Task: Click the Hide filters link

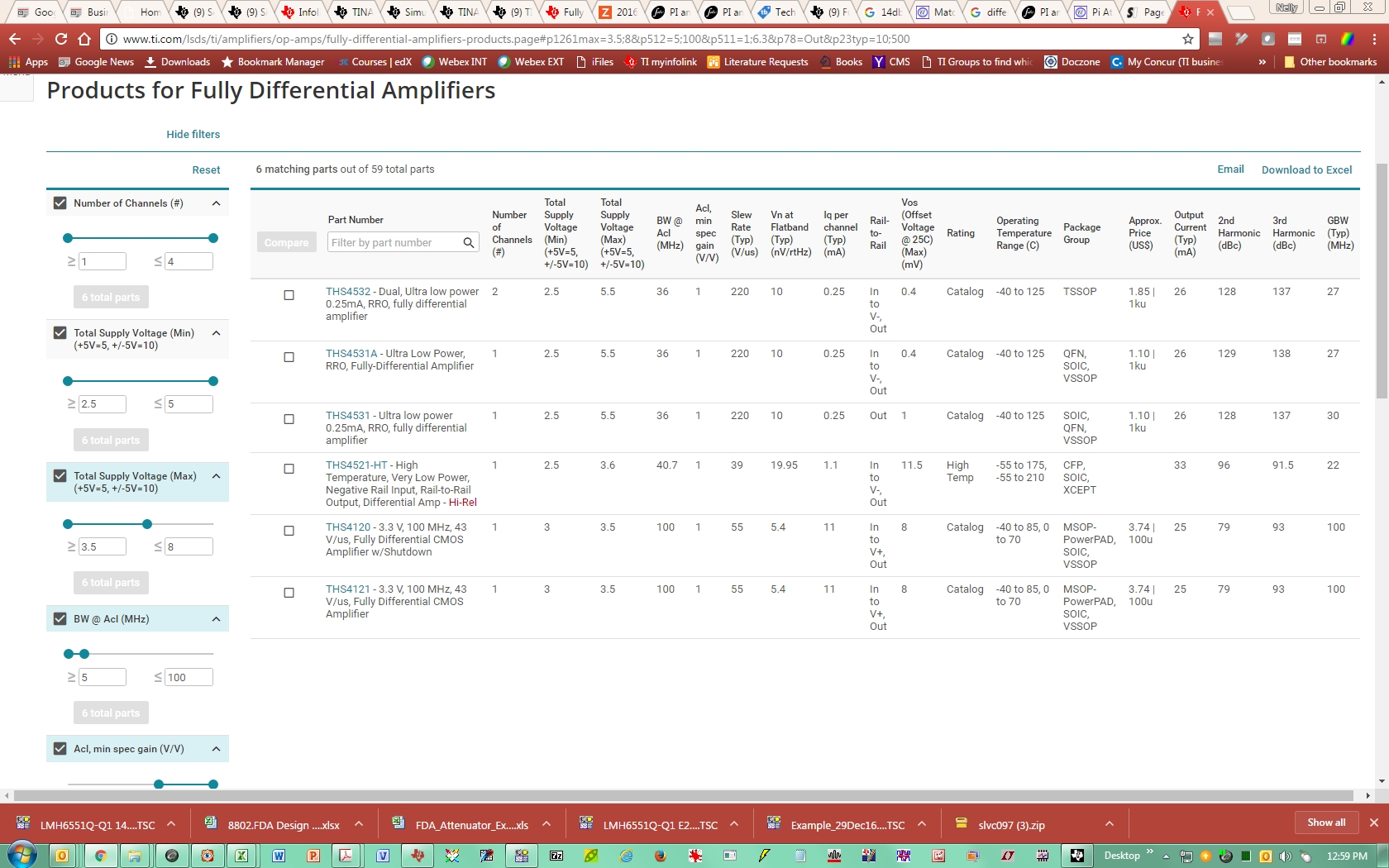Action: pyautogui.click(x=193, y=135)
